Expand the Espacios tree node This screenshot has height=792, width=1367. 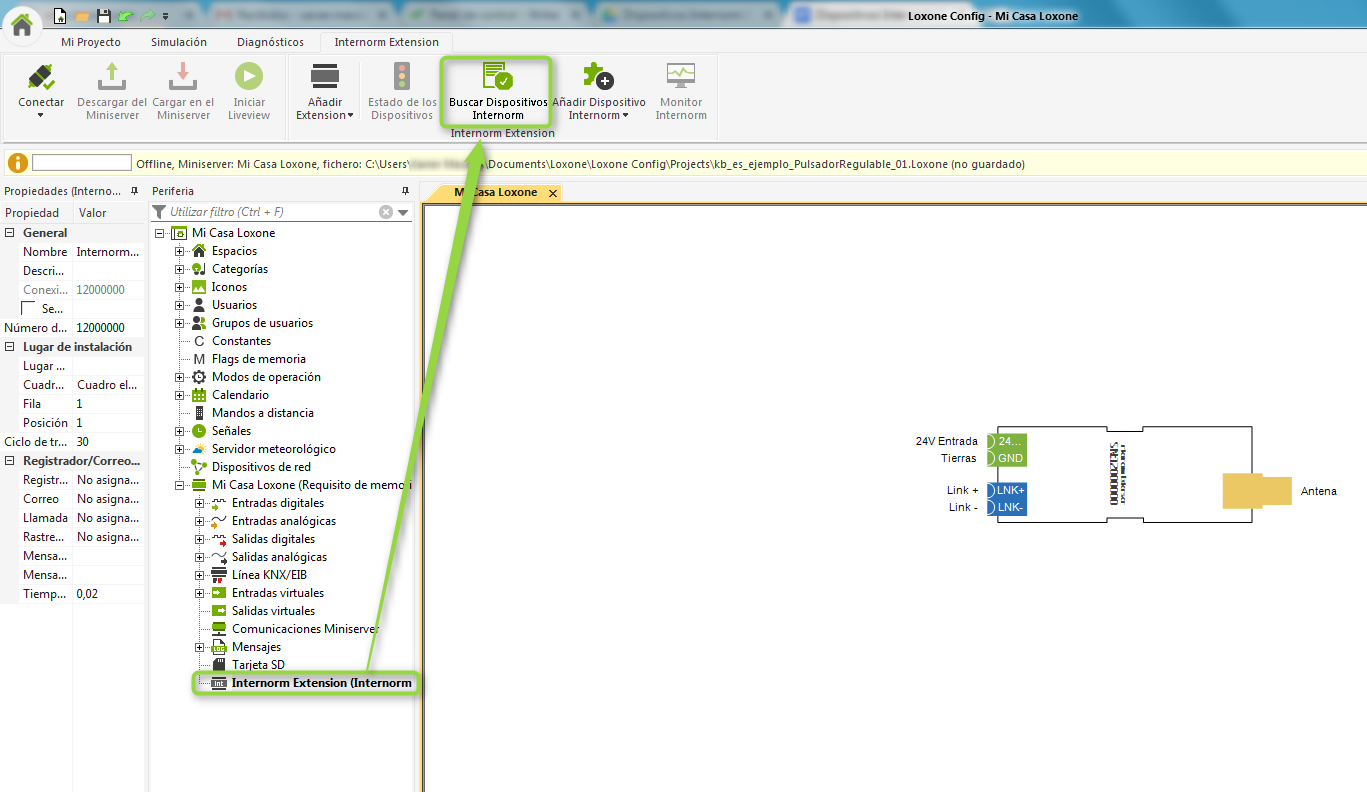coord(180,251)
